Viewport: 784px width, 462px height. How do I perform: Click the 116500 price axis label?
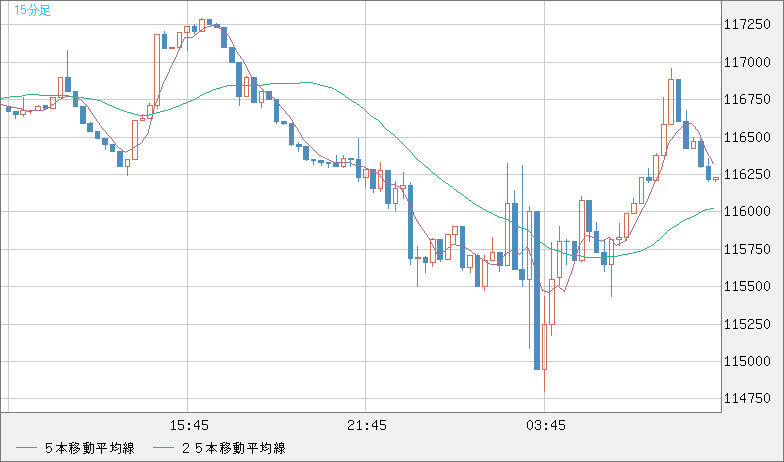(747, 137)
